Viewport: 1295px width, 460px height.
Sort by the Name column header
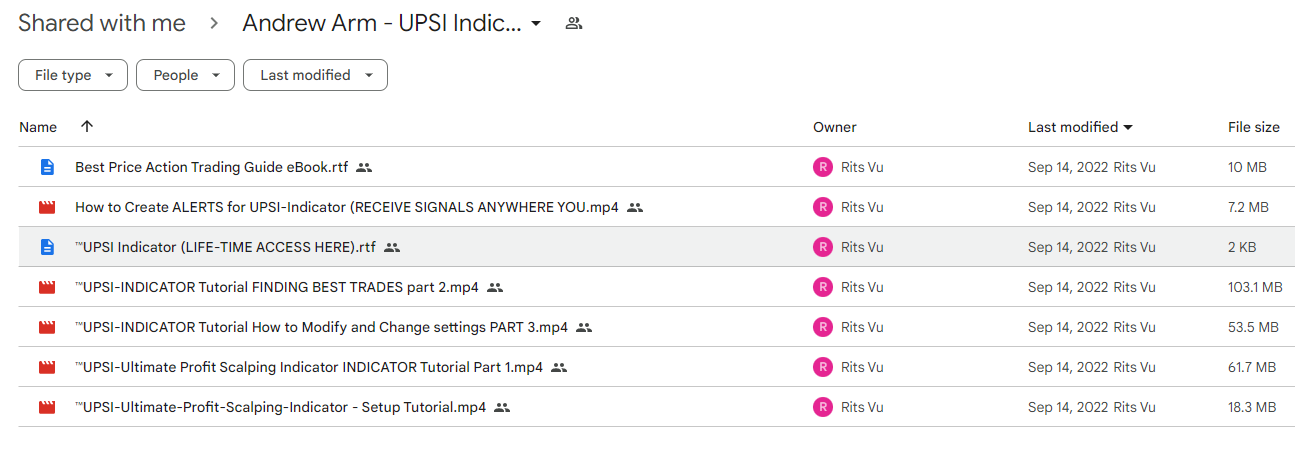[x=38, y=127]
